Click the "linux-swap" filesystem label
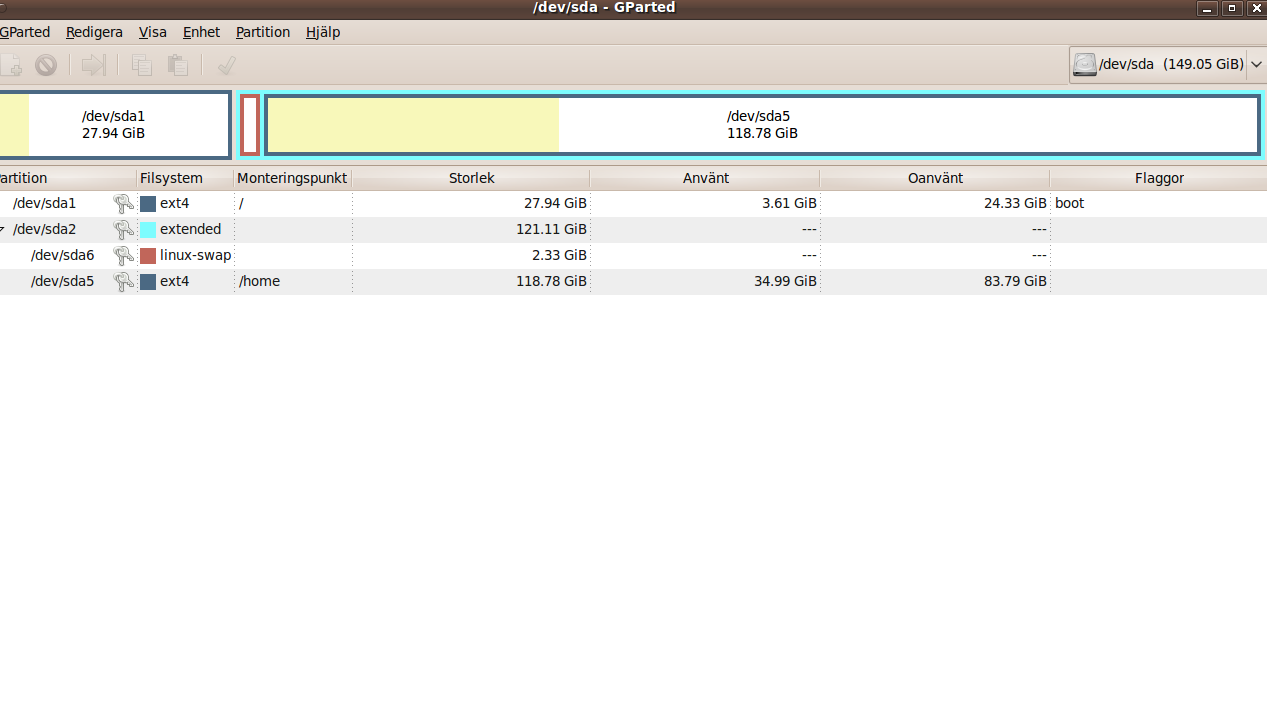The height and width of the screenshot is (719, 1267). (x=195, y=255)
